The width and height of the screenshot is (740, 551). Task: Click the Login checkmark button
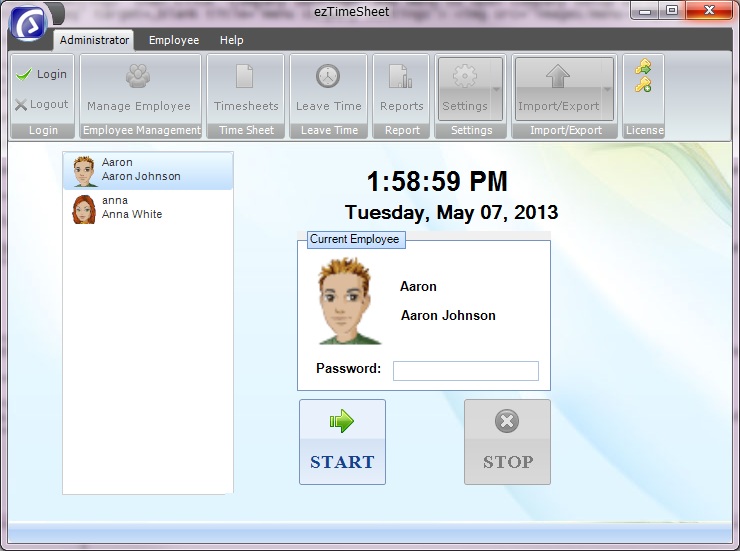coord(42,74)
